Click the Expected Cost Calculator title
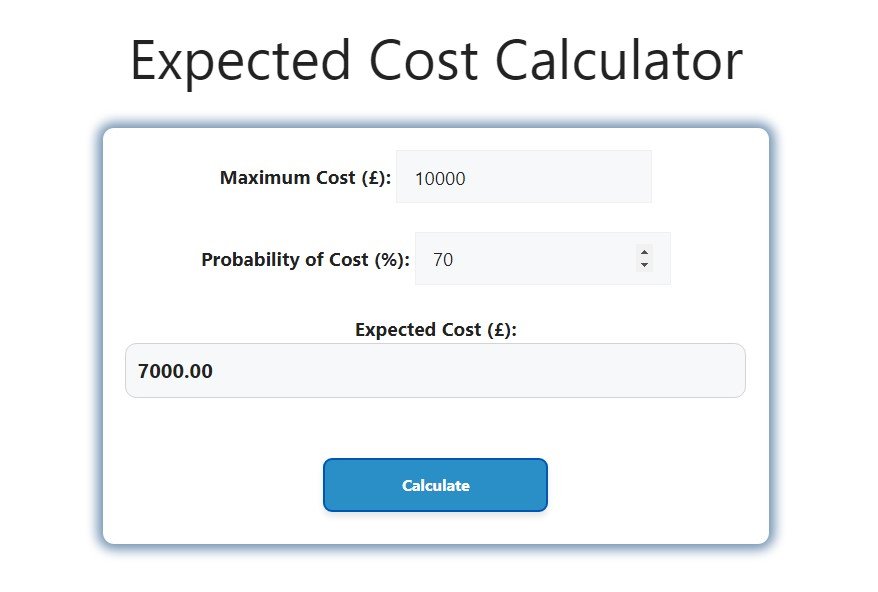 [435, 60]
